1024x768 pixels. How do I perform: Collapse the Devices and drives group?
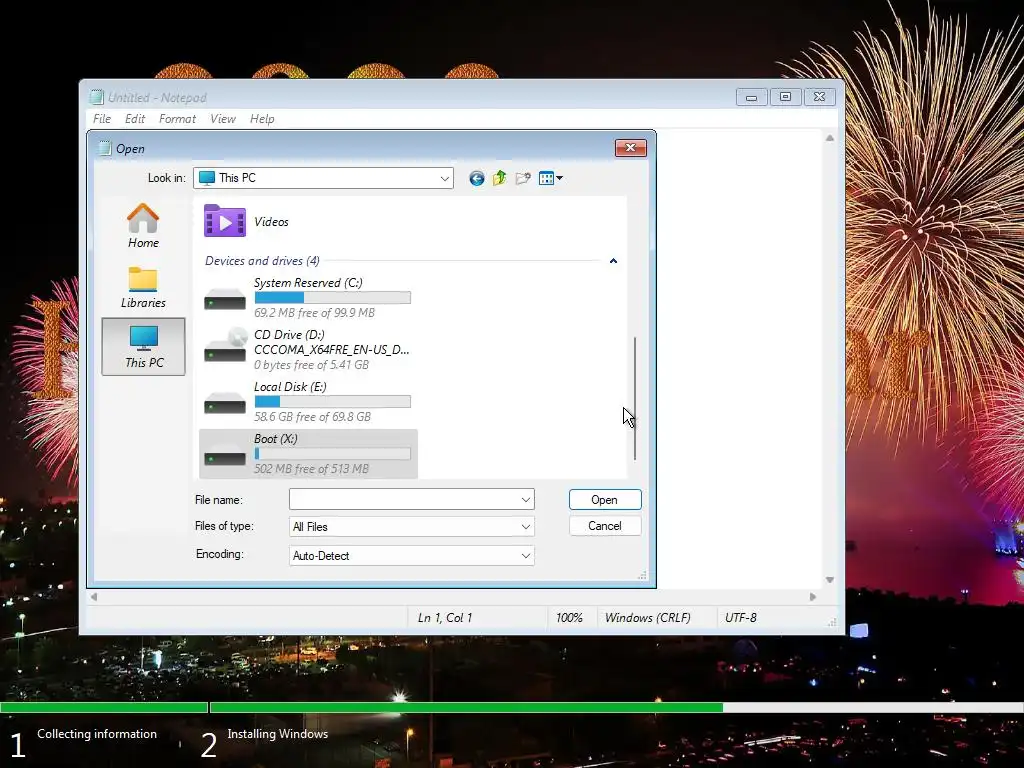(613, 261)
